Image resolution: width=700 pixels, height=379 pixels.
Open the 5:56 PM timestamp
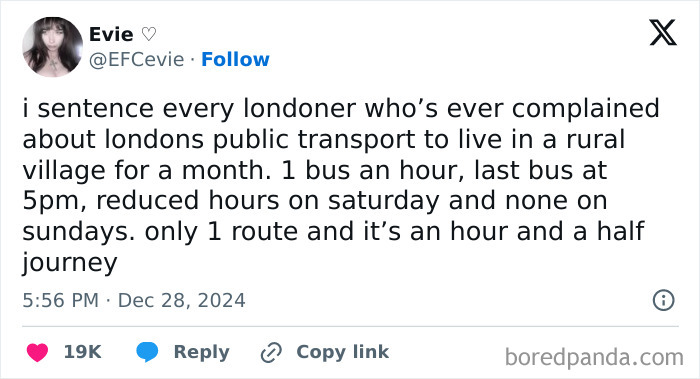61,300
